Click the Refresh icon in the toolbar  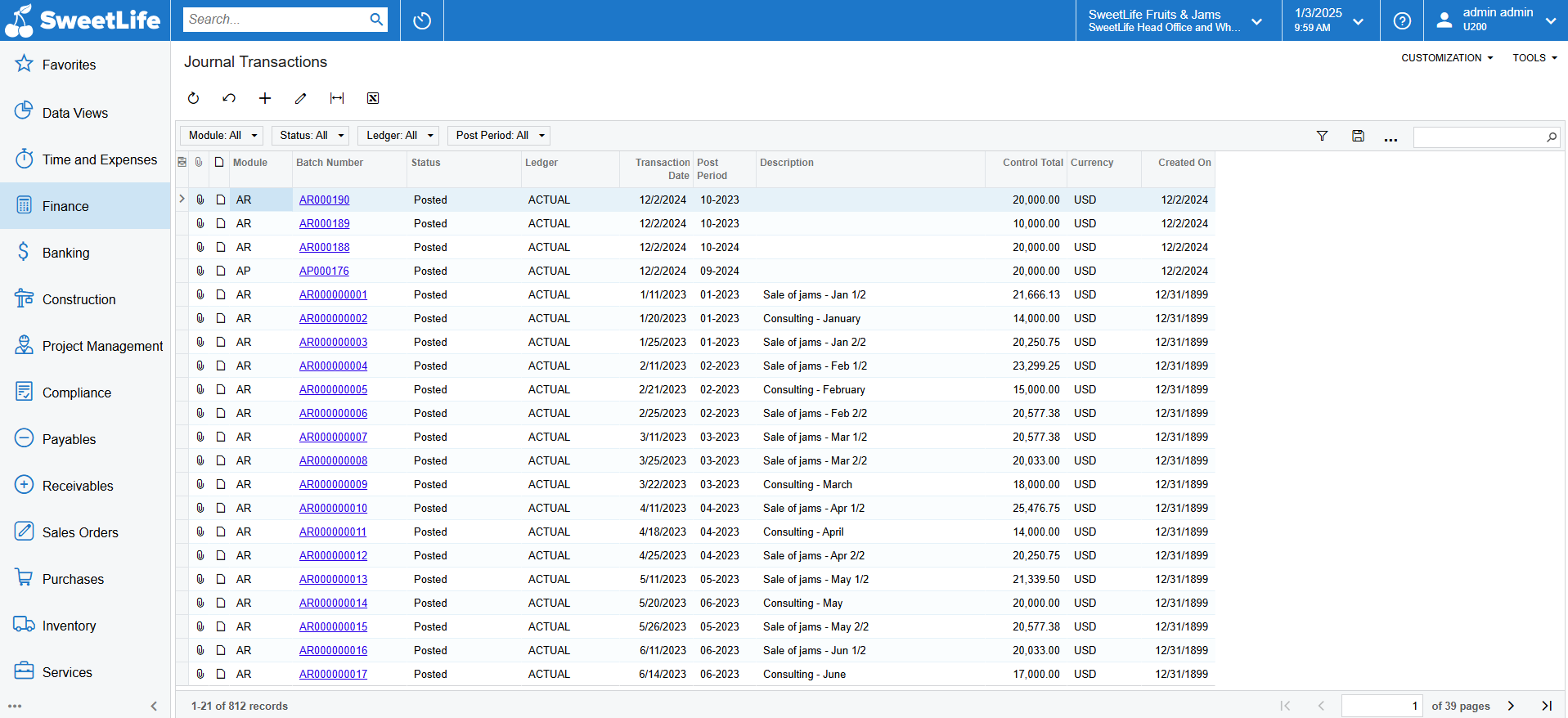193,98
